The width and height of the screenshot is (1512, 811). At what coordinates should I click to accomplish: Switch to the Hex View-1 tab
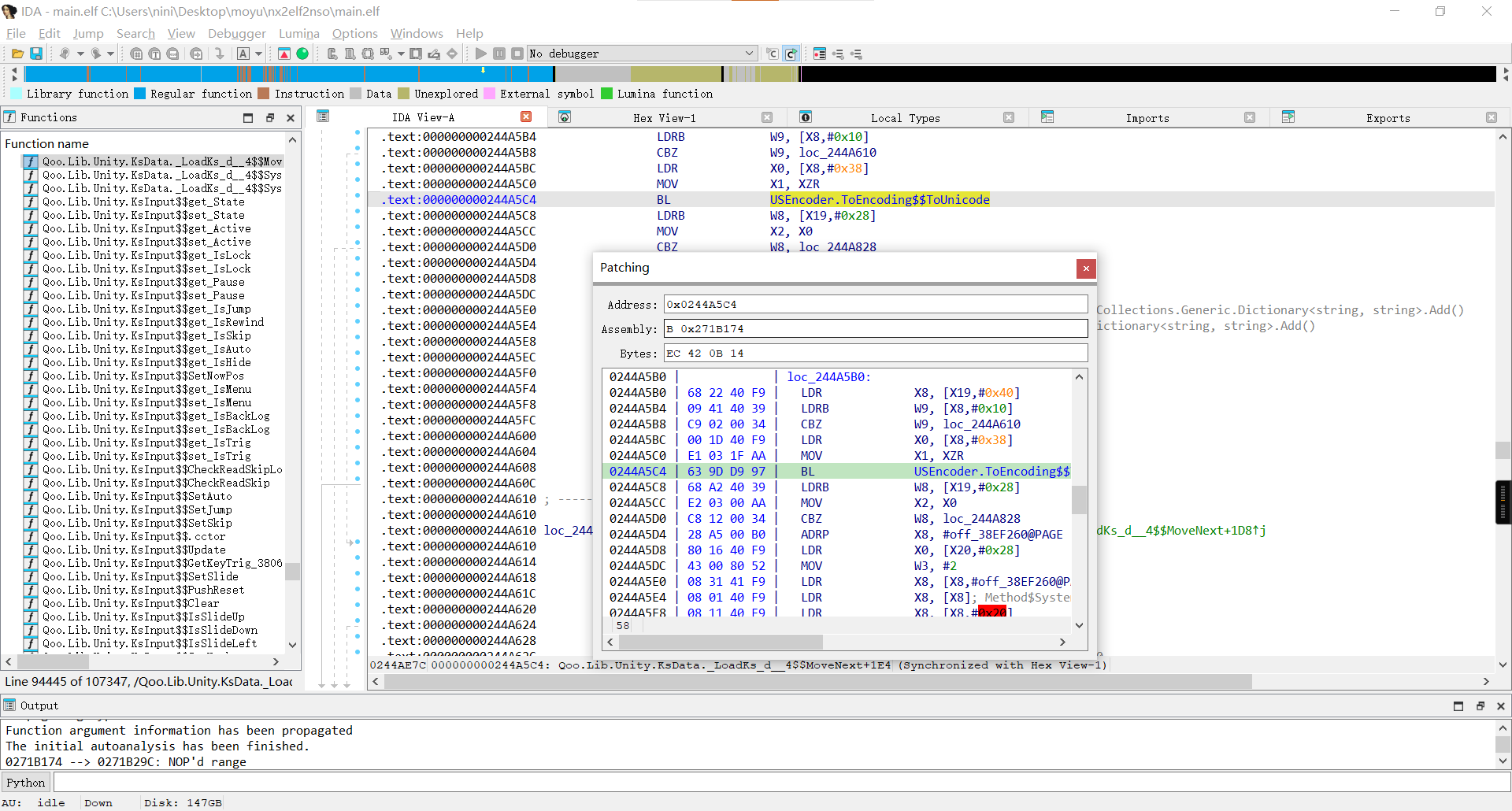coord(665,118)
